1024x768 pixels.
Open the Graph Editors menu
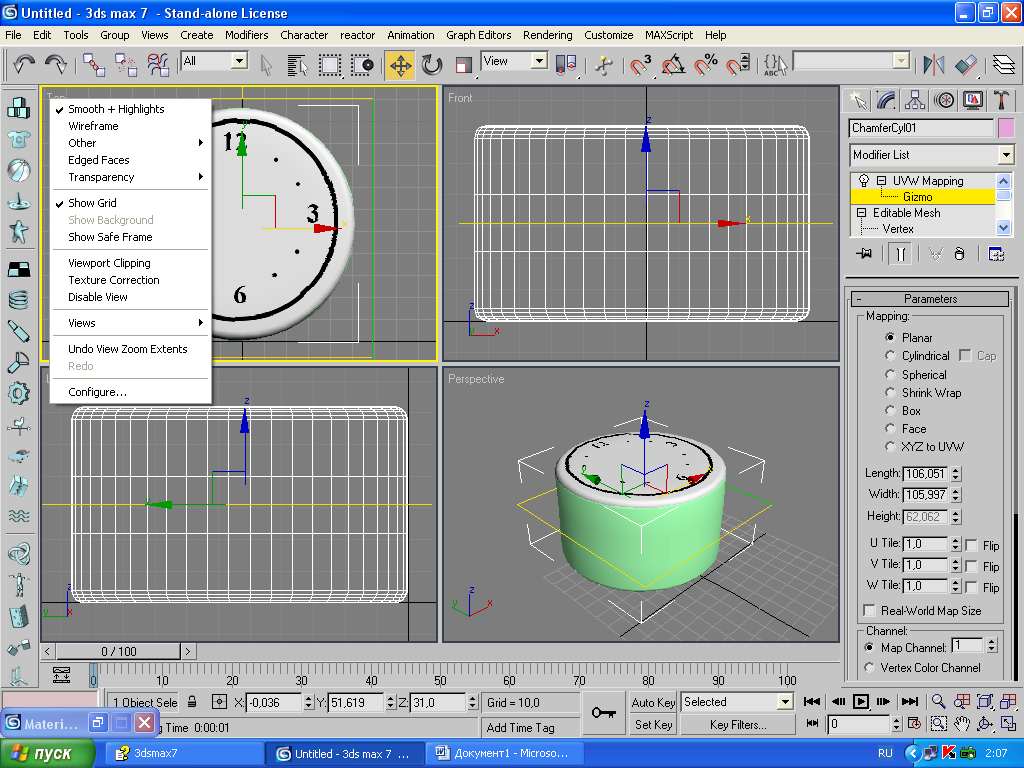tap(479, 35)
